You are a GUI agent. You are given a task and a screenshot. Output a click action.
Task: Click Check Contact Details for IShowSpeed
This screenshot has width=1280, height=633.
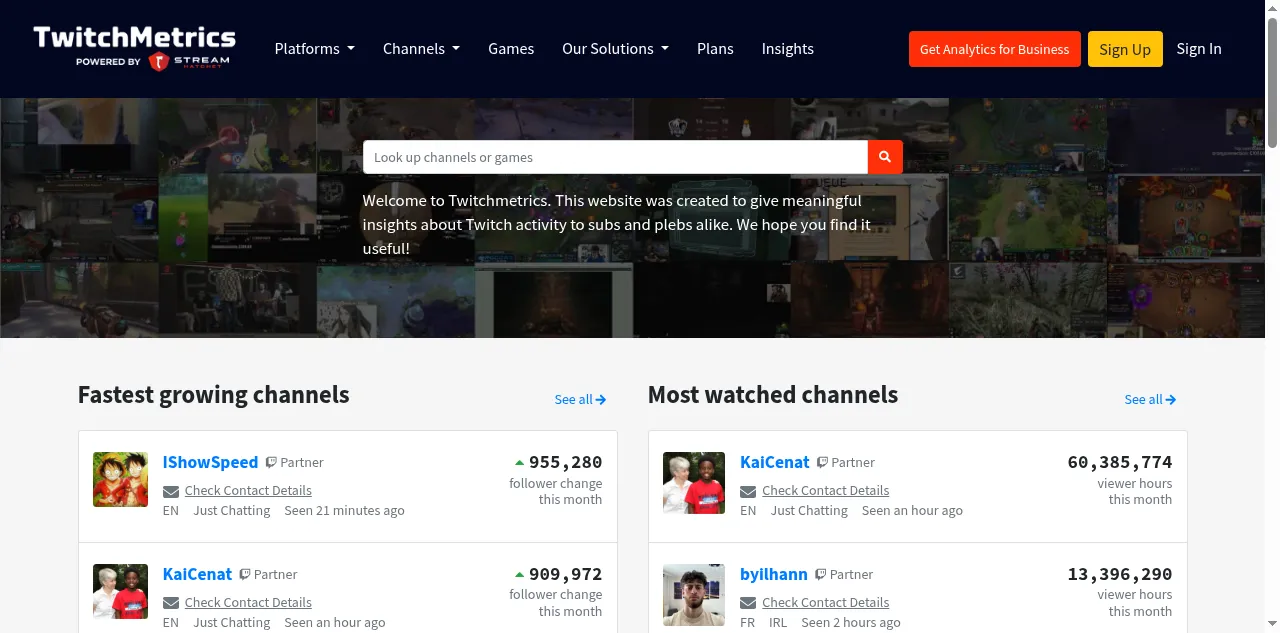[248, 490]
